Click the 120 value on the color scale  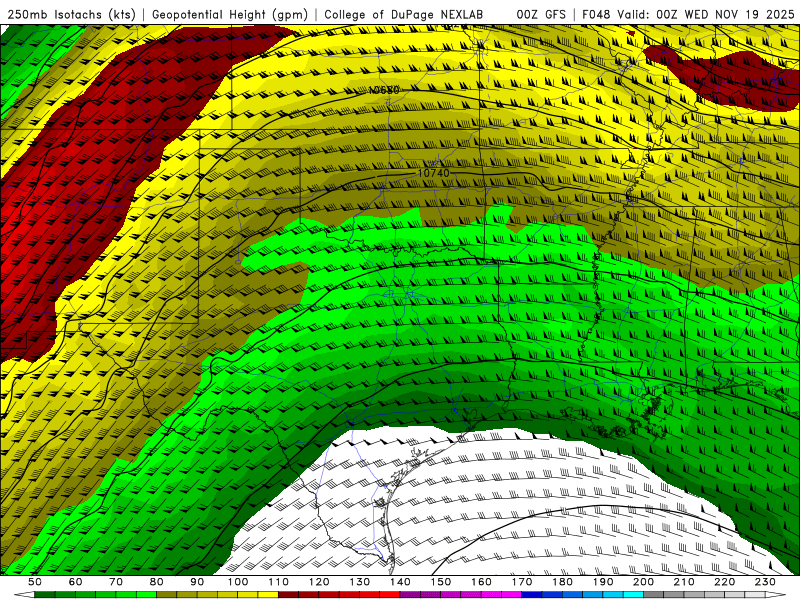coord(319,582)
